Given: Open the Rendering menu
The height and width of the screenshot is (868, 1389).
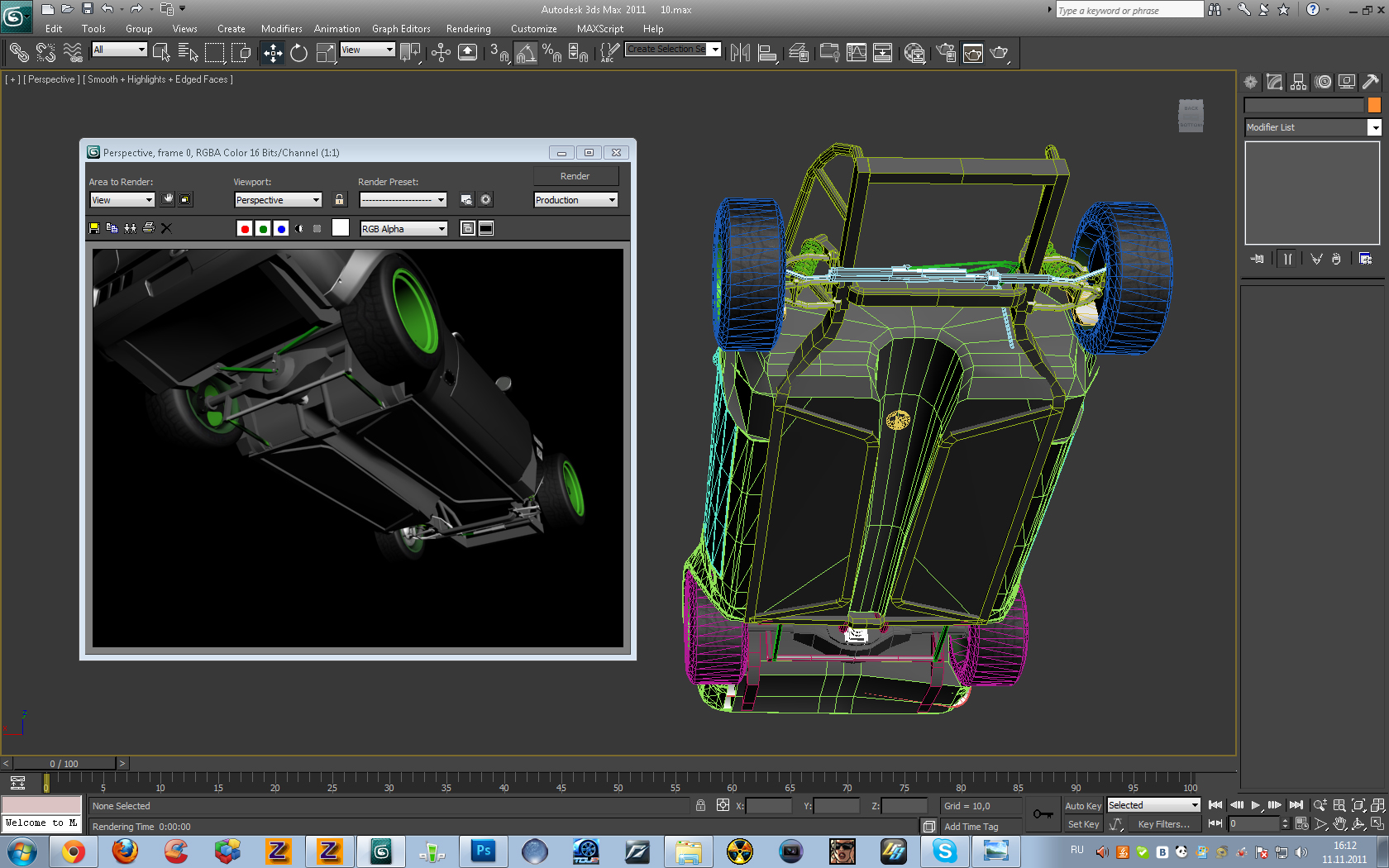Looking at the screenshot, I should click(x=468, y=29).
